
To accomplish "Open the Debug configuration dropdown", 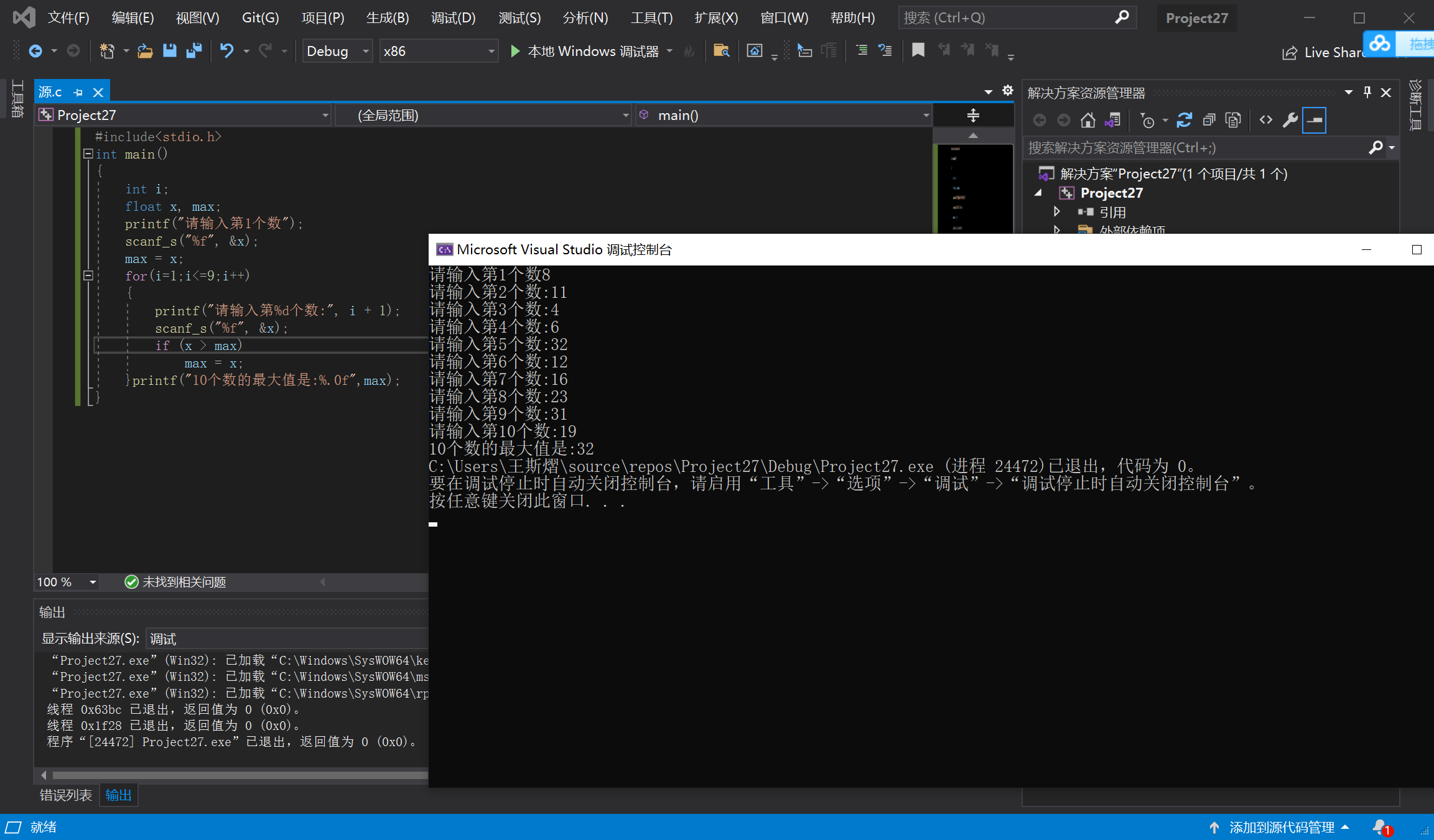I will click(x=366, y=51).
